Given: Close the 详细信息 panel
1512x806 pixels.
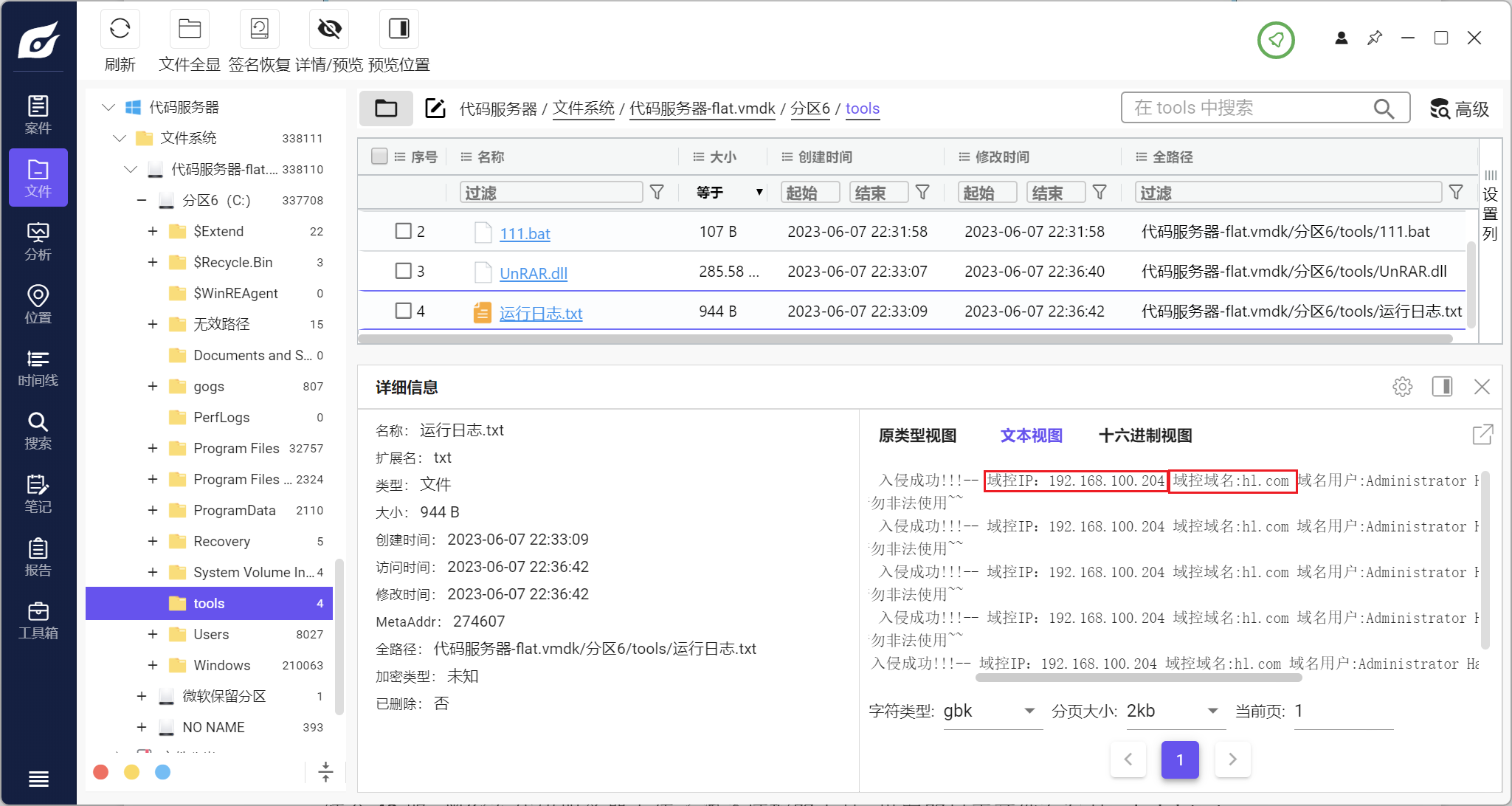Looking at the screenshot, I should pos(1482,387).
